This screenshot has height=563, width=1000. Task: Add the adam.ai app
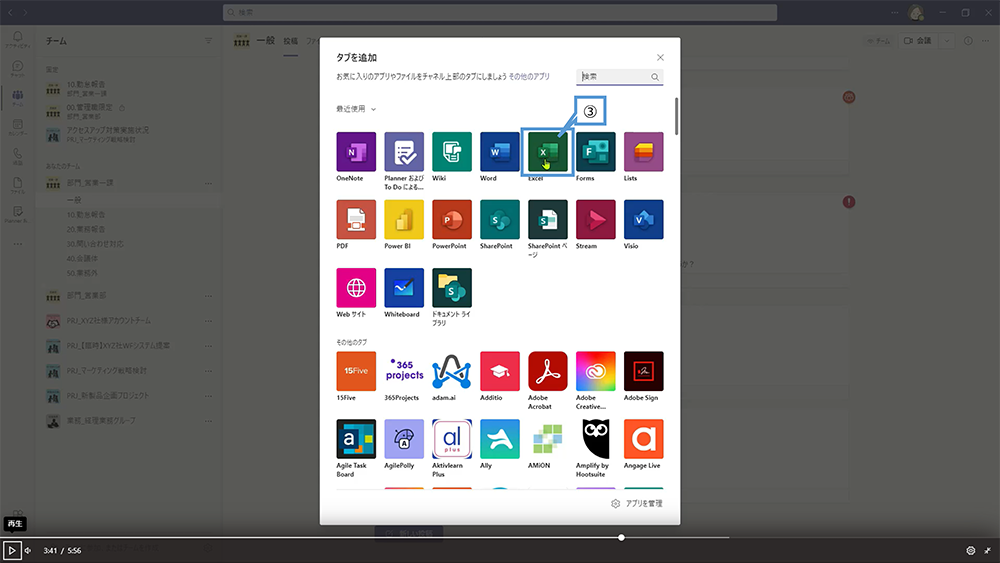452,371
